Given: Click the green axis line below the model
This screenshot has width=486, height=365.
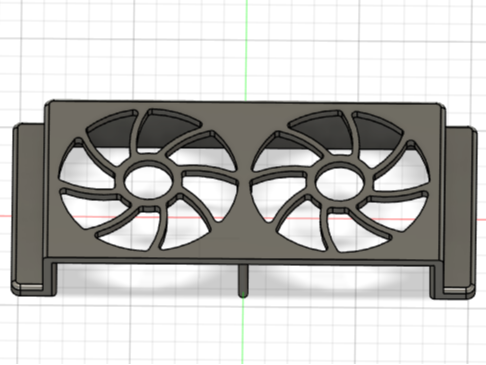Looking at the screenshot, I should (x=242, y=330).
